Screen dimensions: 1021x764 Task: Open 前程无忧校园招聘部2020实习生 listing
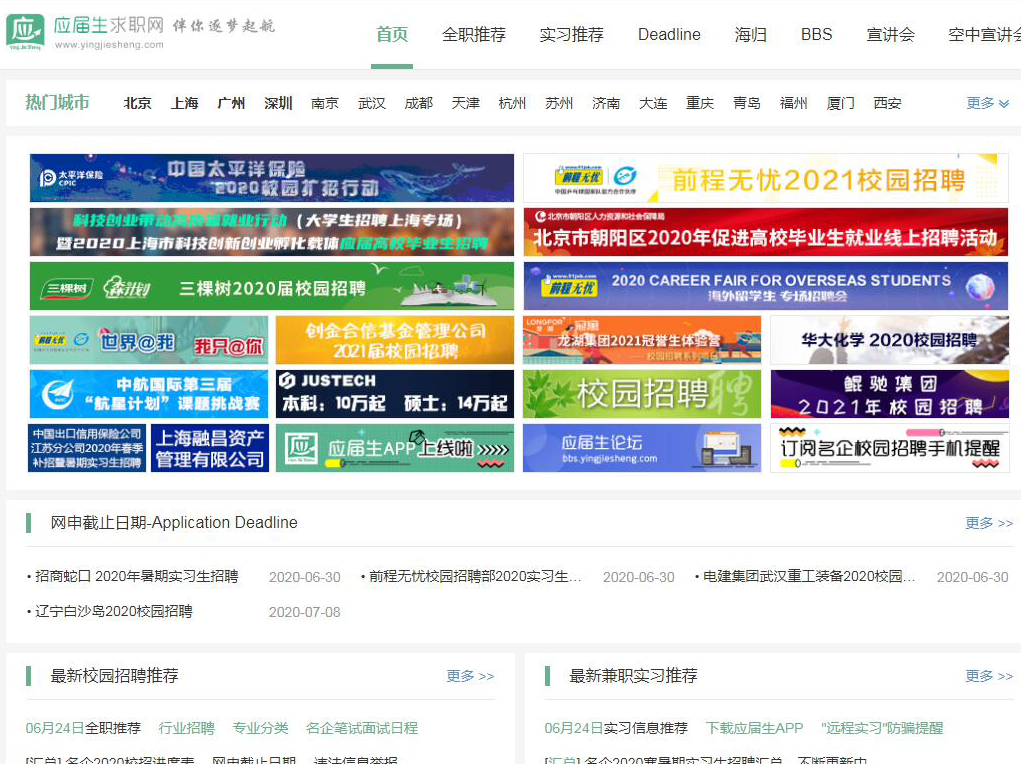(475, 576)
